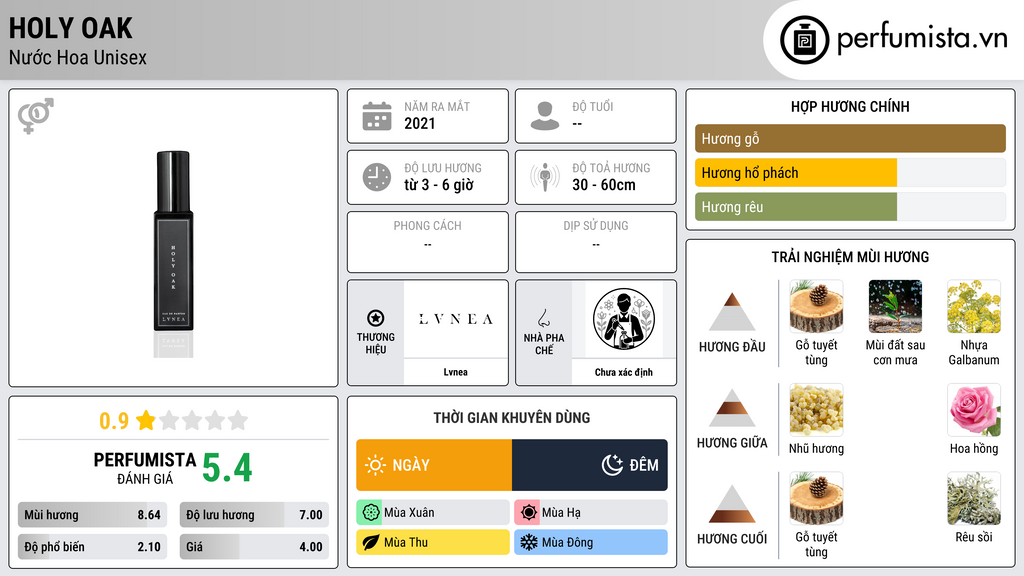The width and height of the screenshot is (1024, 576).
Task: Click the Nước Hoa Unisex subtitle
Action: pyautogui.click(x=78, y=58)
